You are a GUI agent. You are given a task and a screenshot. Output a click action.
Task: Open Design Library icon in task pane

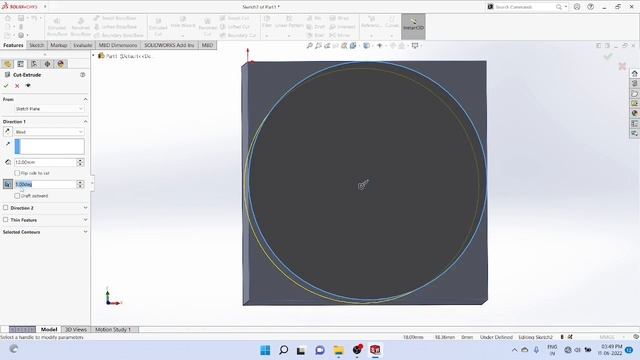634,84
